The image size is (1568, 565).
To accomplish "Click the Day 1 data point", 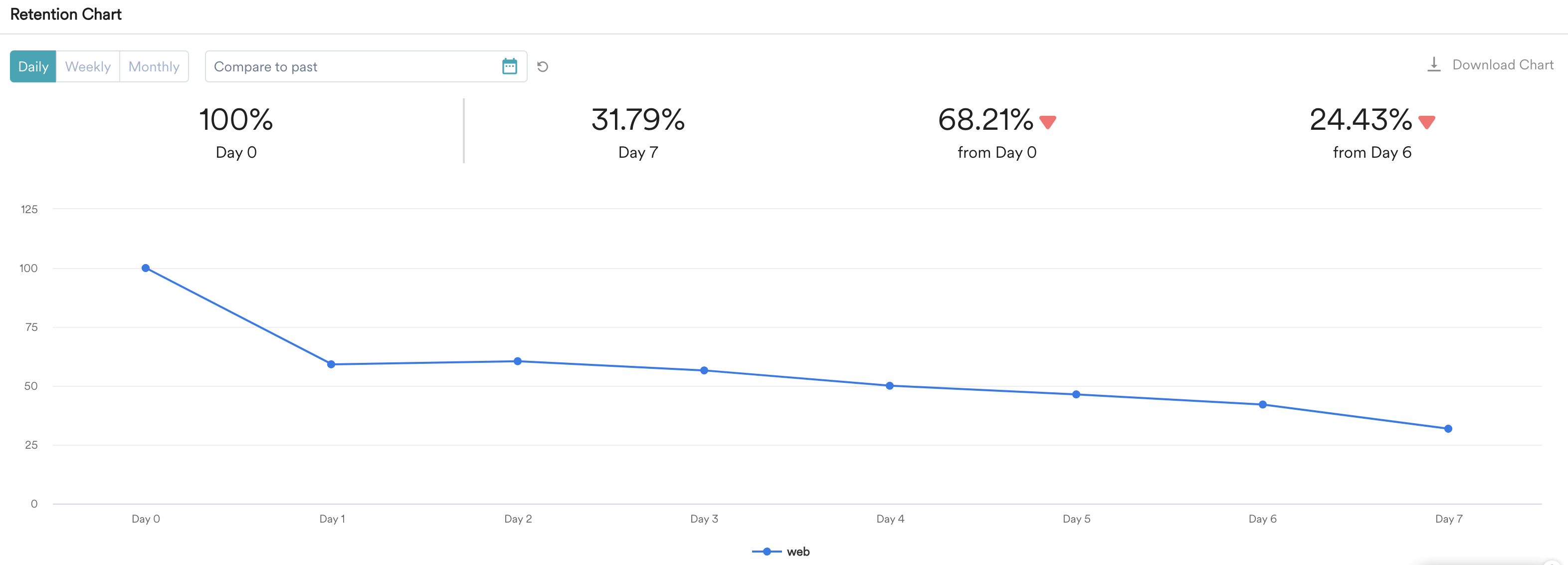I will click(331, 364).
